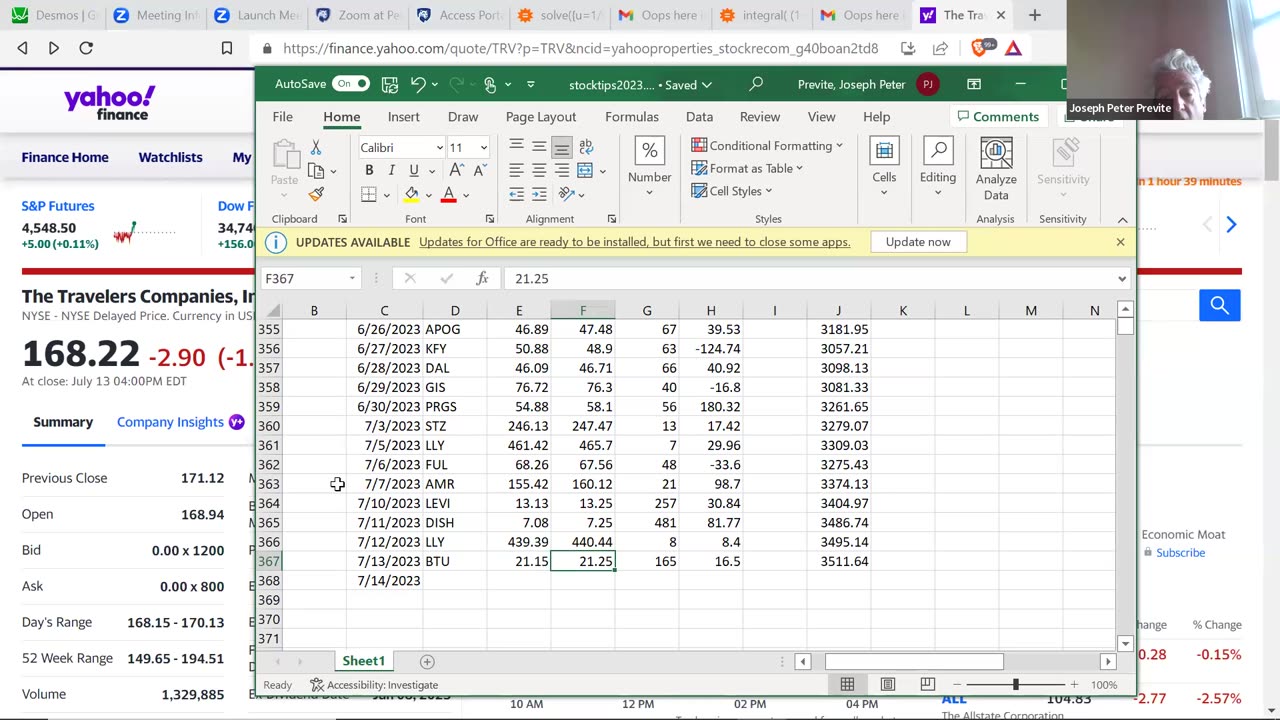Open the Cells group icon

pos(884,151)
